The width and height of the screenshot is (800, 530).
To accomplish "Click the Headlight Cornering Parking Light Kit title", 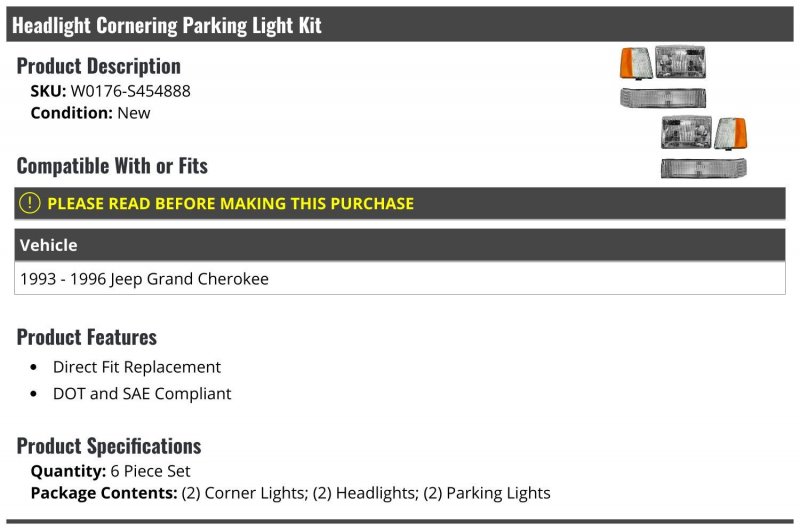I will 167,25.
